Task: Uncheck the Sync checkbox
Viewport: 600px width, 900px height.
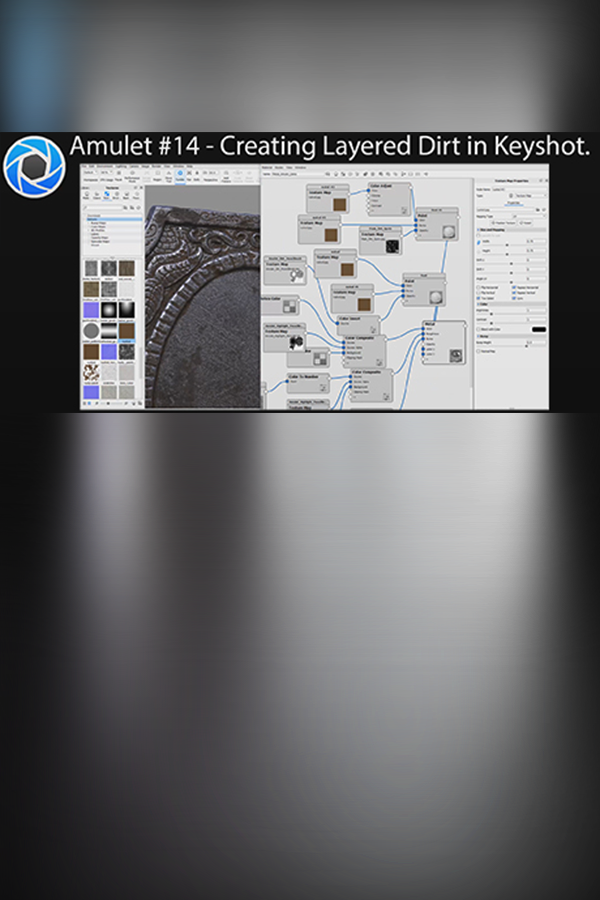Action: click(x=514, y=298)
